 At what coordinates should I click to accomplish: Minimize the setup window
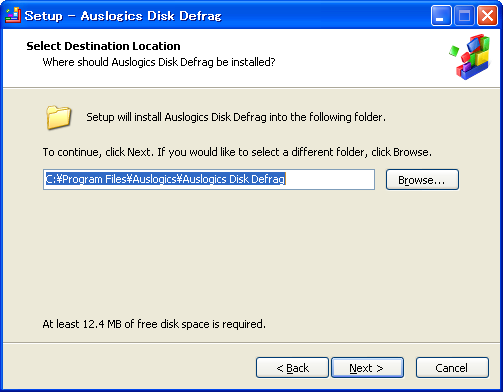coord(441,15)
